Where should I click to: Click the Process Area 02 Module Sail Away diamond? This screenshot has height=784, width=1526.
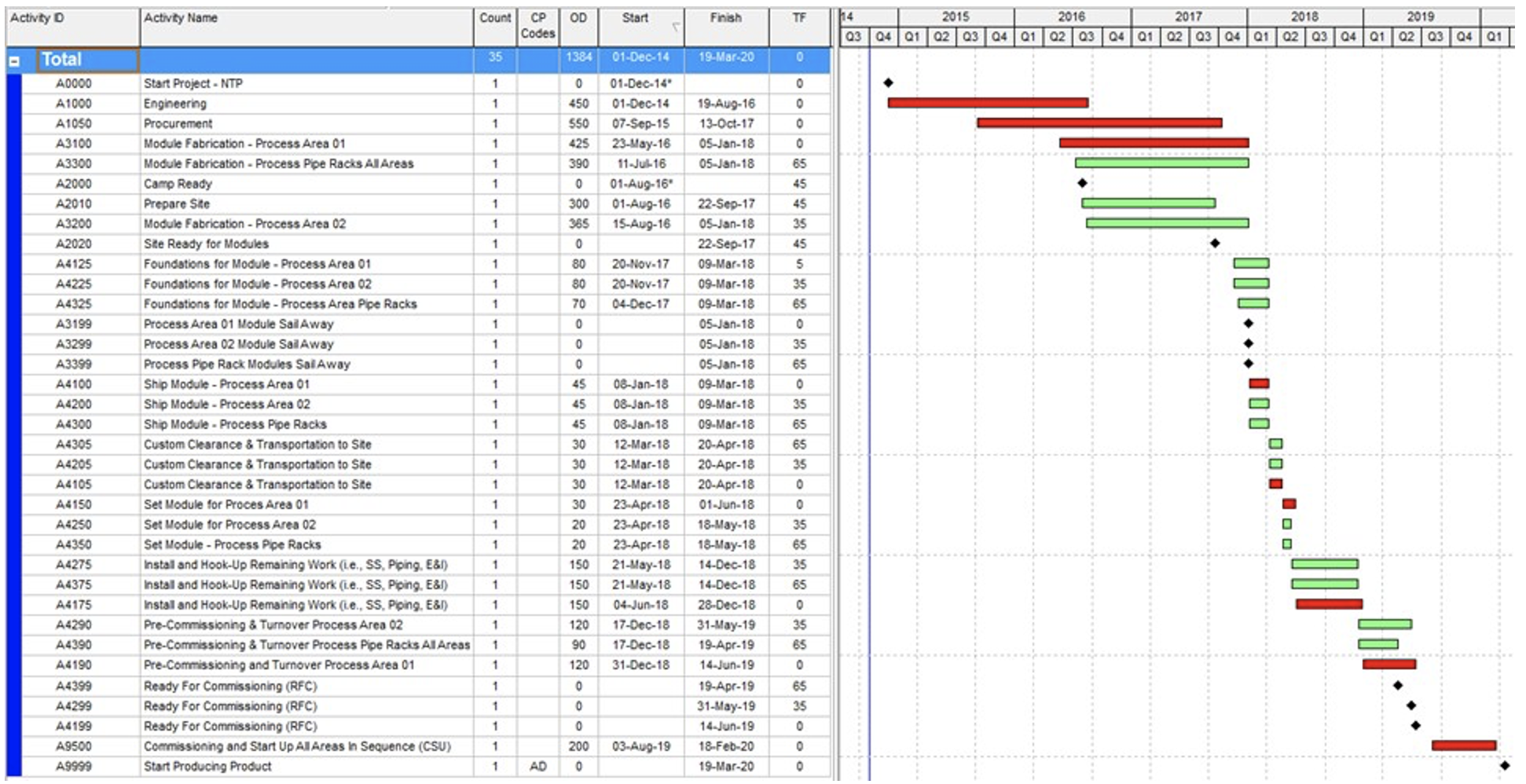(x=1248, y=344)
